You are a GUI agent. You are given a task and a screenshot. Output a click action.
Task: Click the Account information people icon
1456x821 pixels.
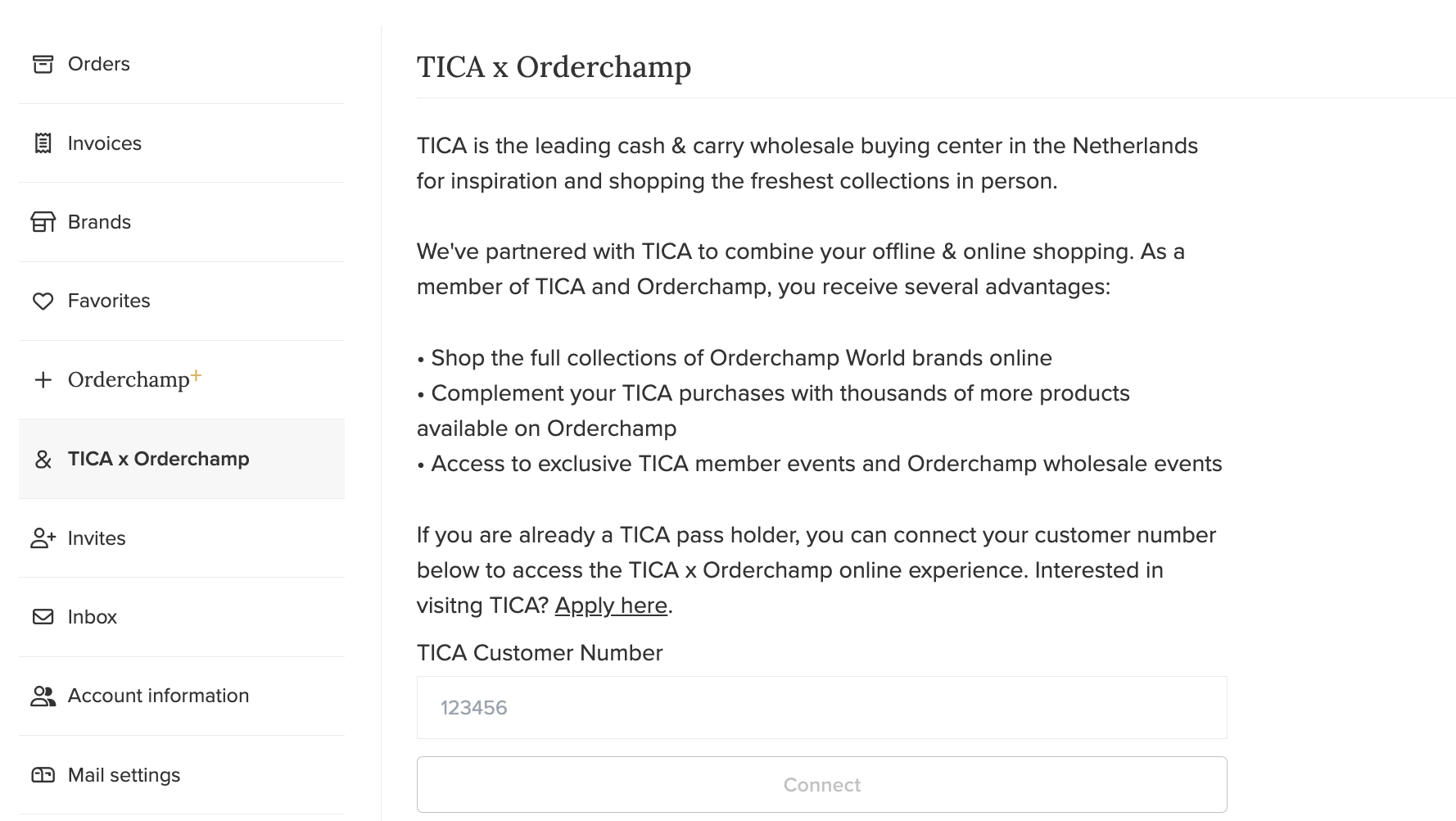43,696
